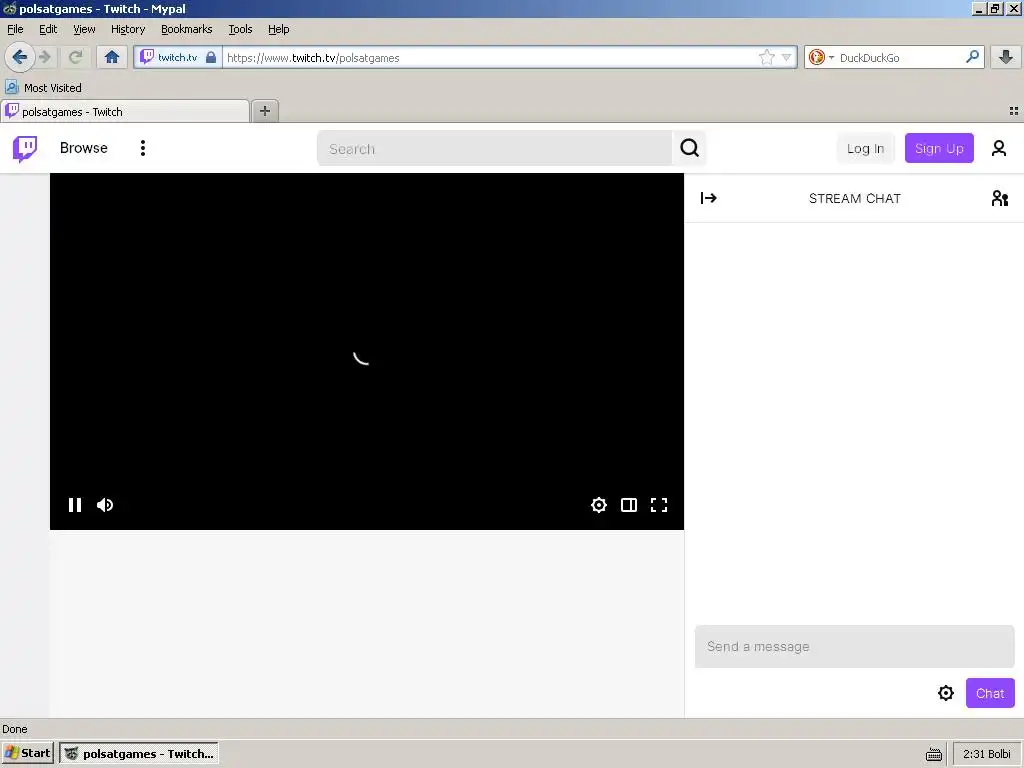The width and height of the screenshot is (1024, 768).
Task: Click the search magnifier button
Action: tap(689, 148)
